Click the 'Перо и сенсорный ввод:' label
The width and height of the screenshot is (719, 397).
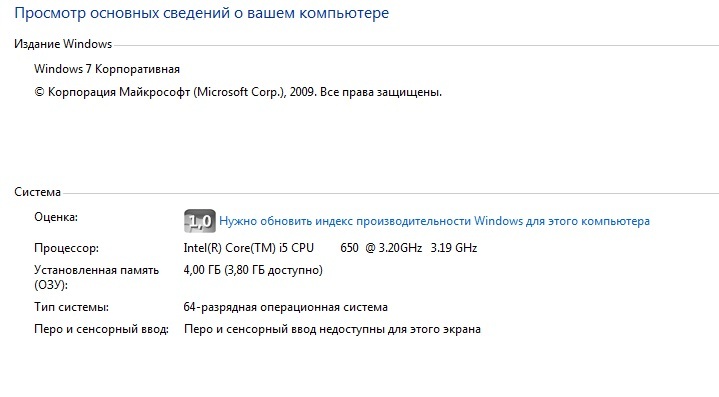pos(101,329)
